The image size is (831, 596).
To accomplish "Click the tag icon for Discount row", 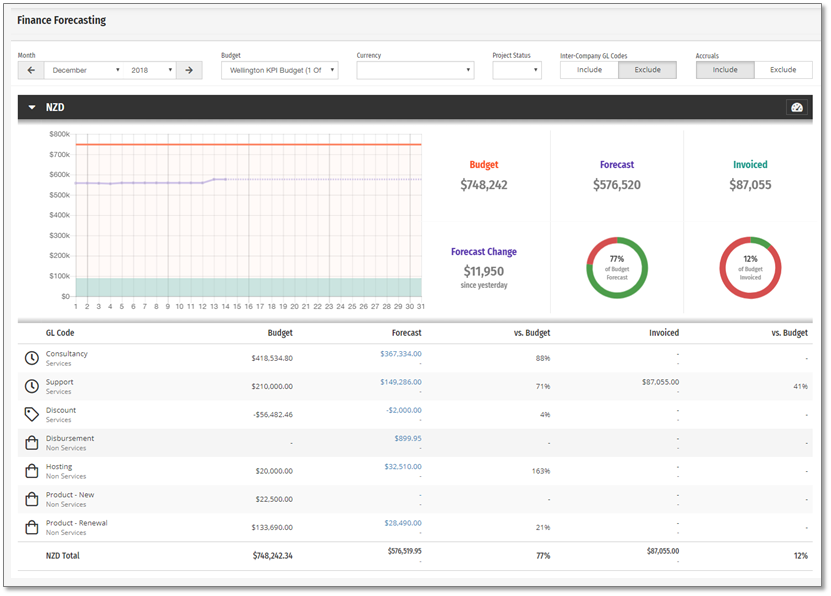I will [x=32, y=414].
